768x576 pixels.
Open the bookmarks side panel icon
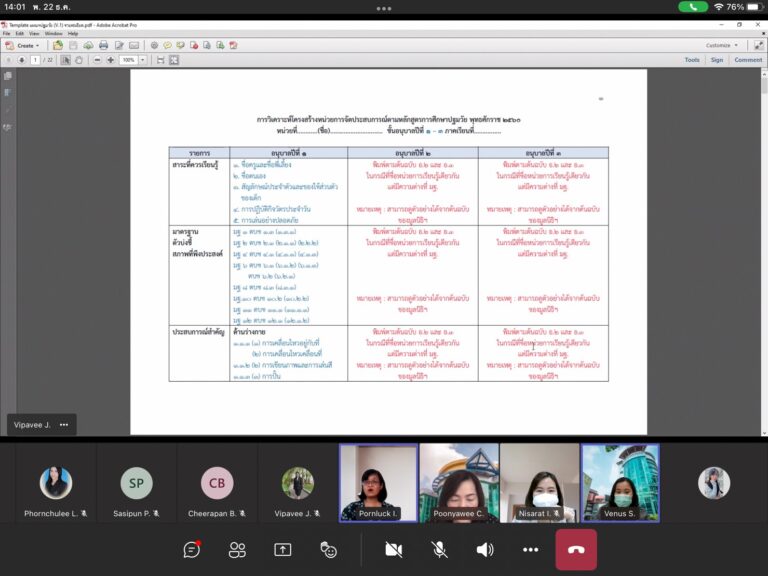point(8,93)
